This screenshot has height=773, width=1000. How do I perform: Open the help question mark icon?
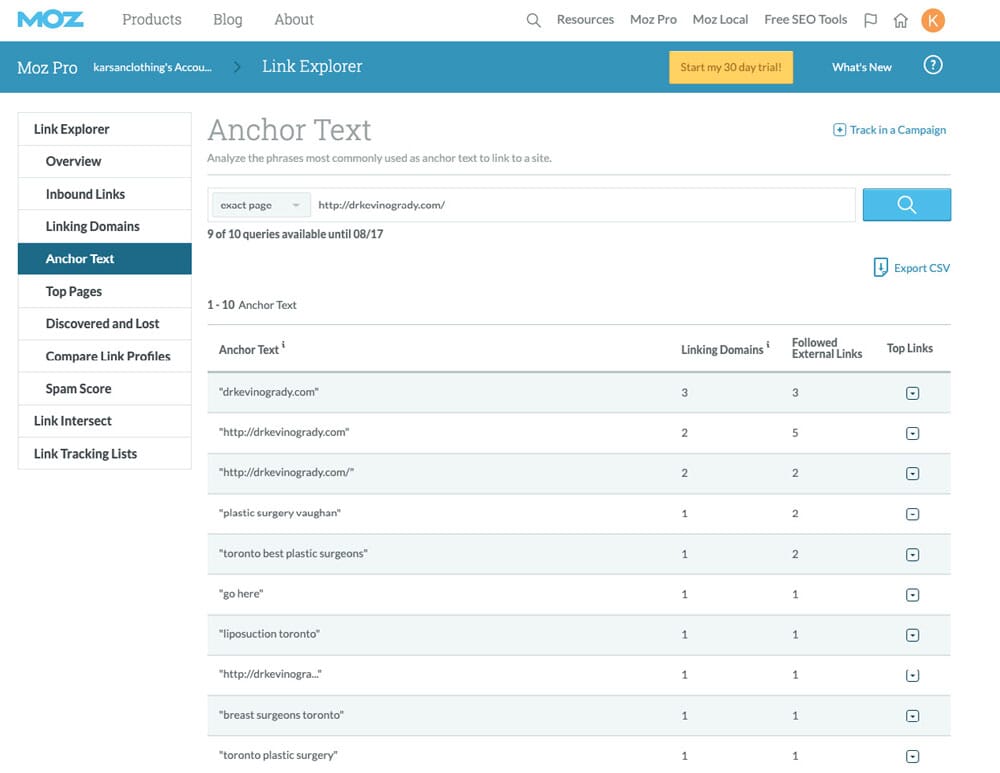[932, 65]
